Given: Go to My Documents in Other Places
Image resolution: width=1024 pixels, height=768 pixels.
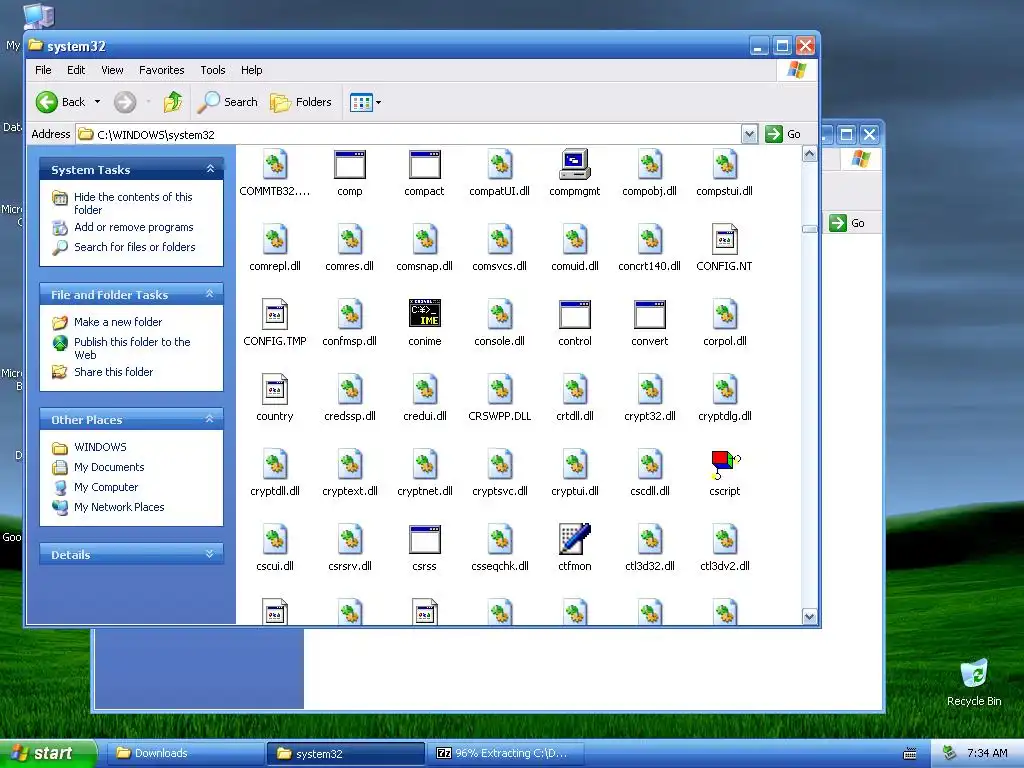Looking at the screenshot, I should 109,467.
